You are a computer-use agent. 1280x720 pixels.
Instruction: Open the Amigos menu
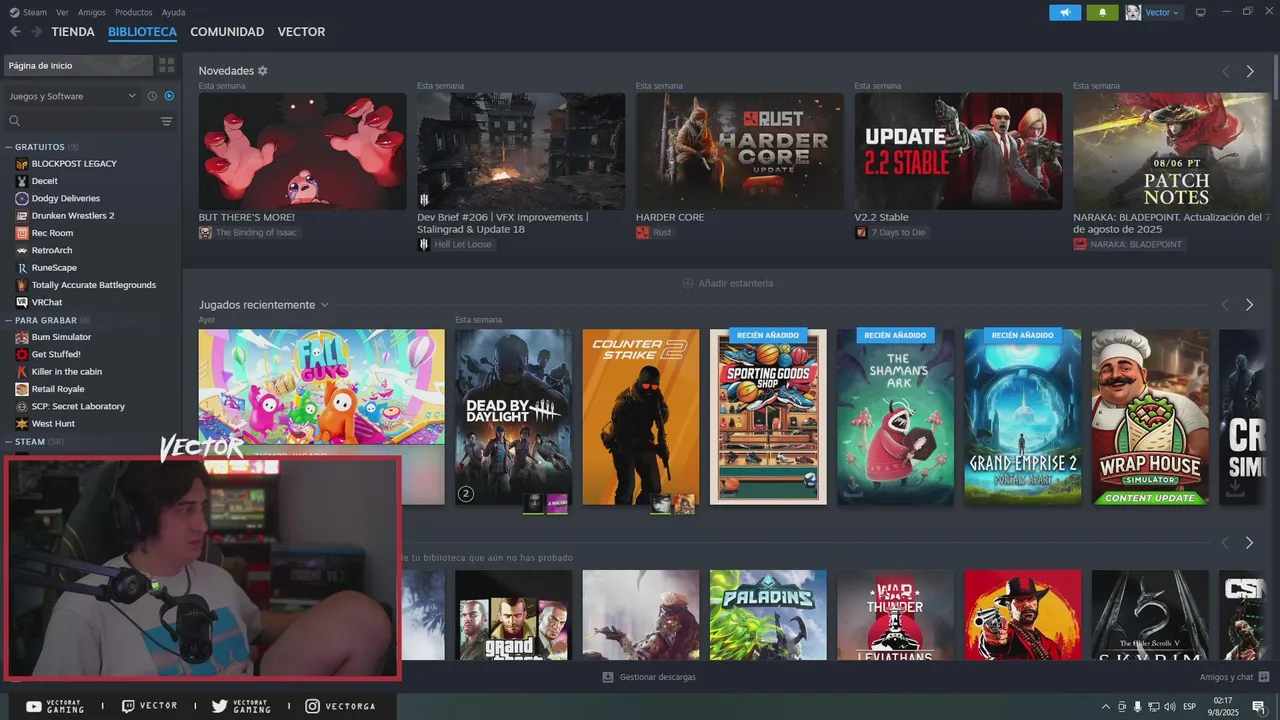(91, 12)
